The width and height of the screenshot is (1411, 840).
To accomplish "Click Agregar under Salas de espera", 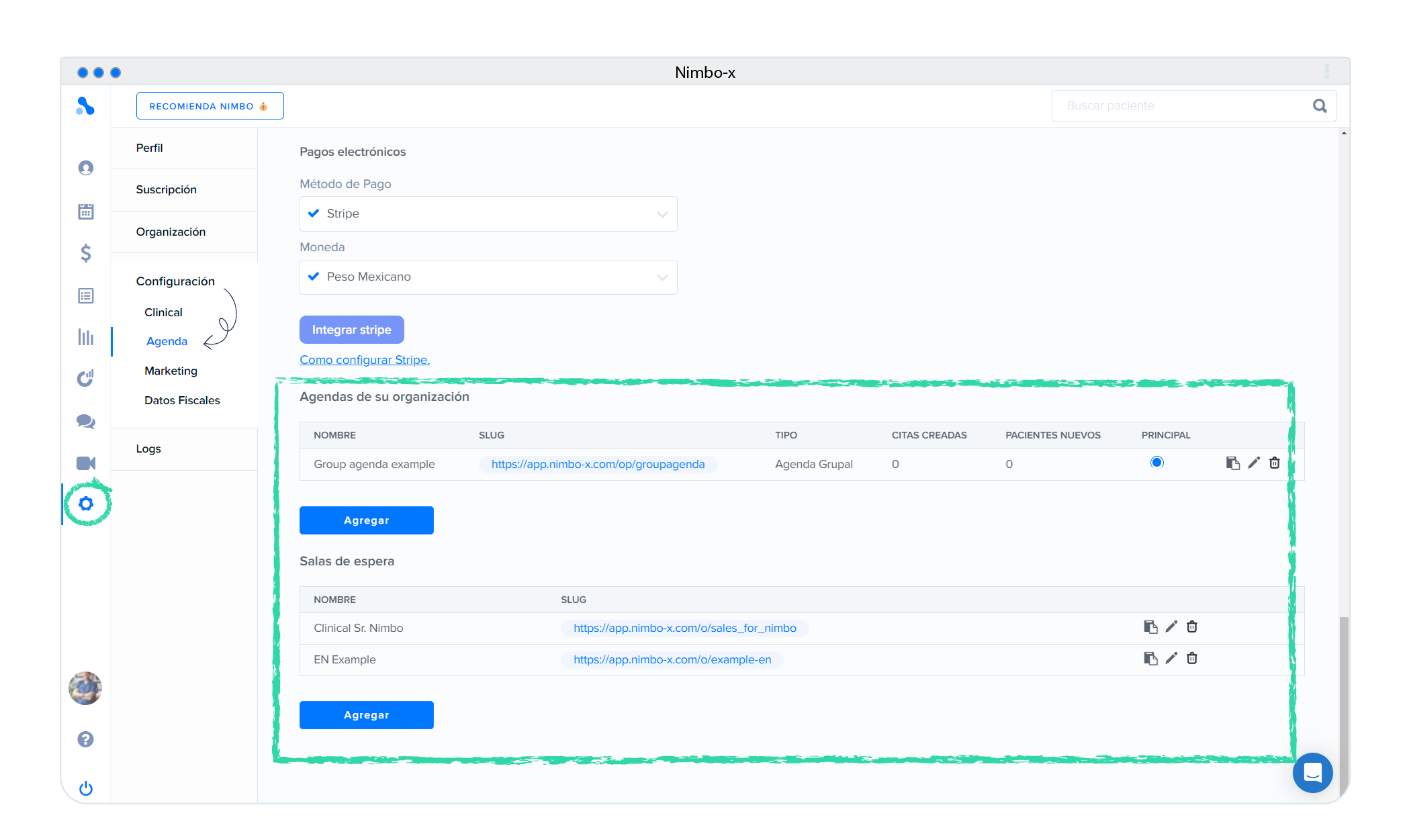I will [366, 715].
